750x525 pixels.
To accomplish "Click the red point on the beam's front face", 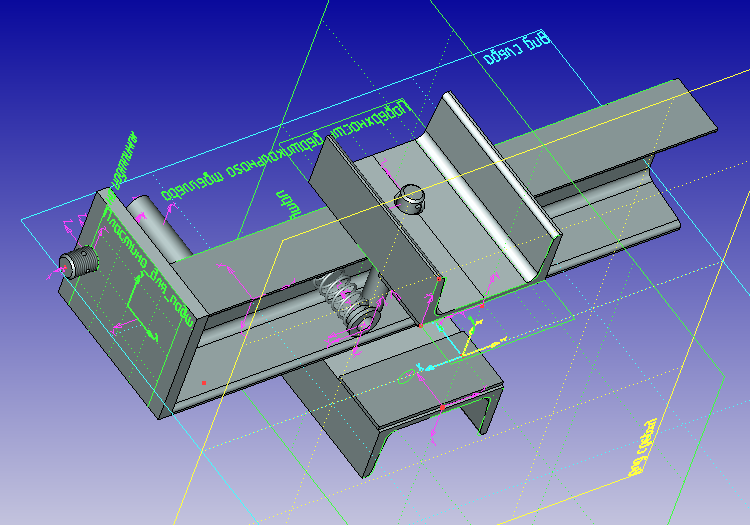I will [203, 383].
